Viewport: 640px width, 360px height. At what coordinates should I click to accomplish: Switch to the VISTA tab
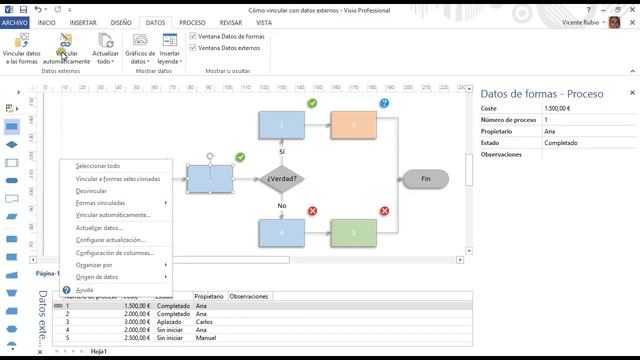click(x=264, y=23)
